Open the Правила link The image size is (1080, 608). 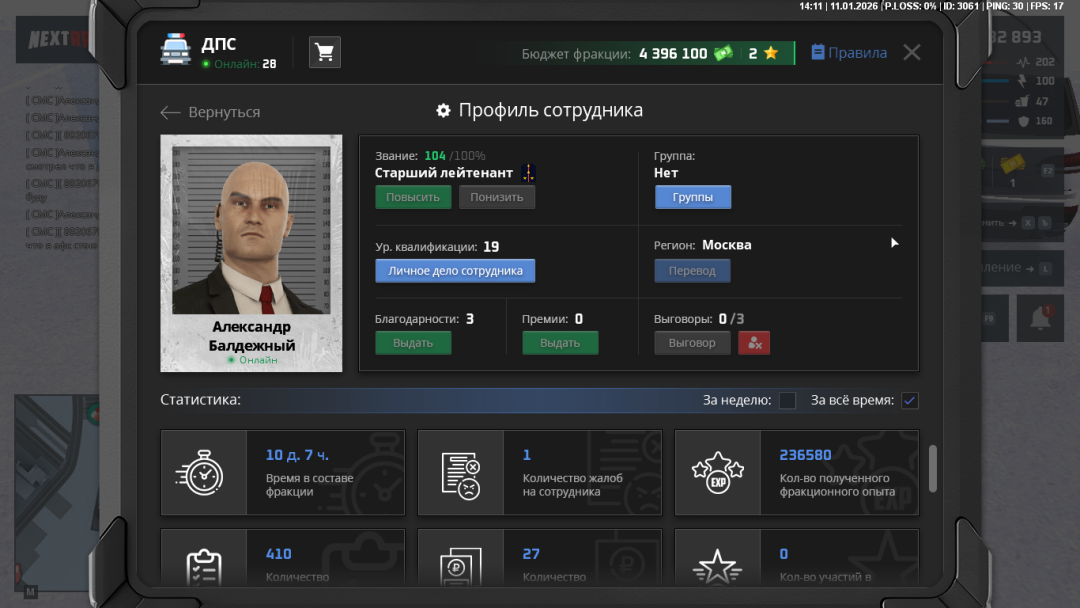[848, 52]
